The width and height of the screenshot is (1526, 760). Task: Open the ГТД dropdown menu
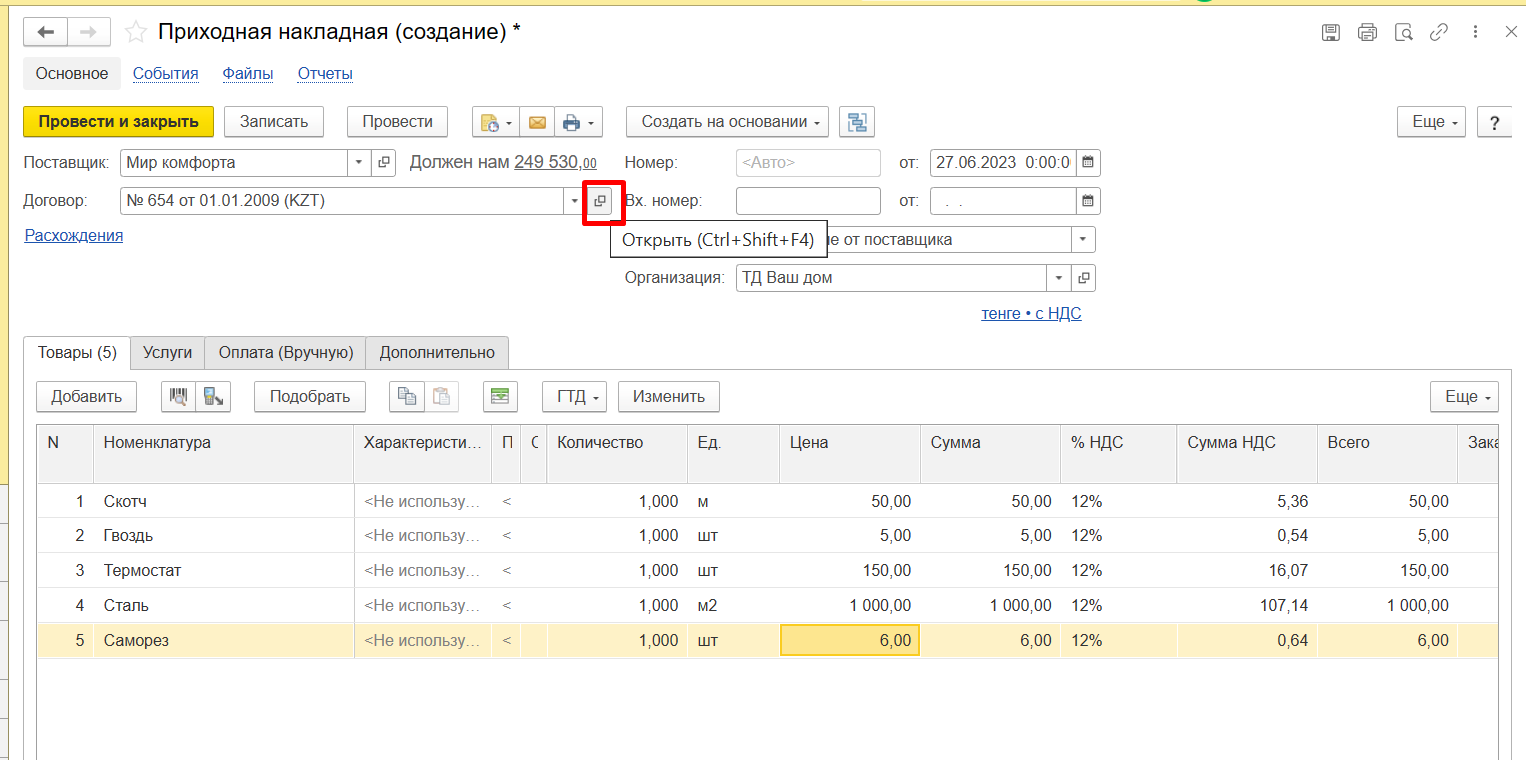coord(574,396)
